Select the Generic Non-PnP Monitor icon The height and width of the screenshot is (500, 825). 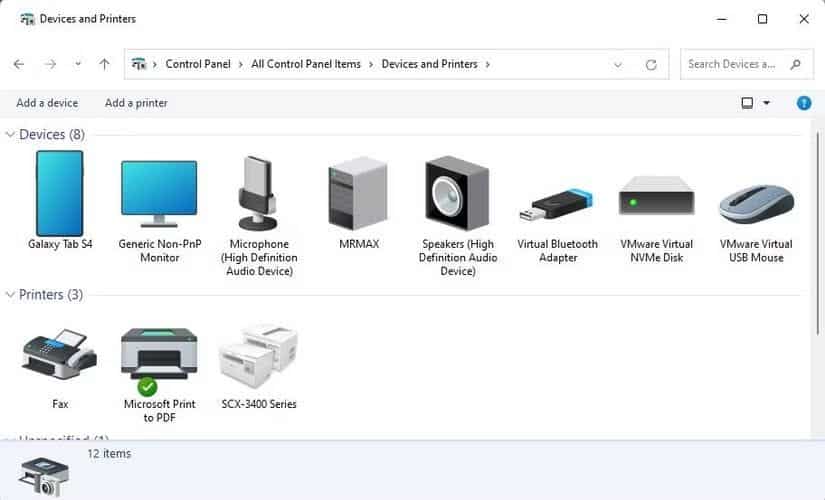click(x=159, y=194)
